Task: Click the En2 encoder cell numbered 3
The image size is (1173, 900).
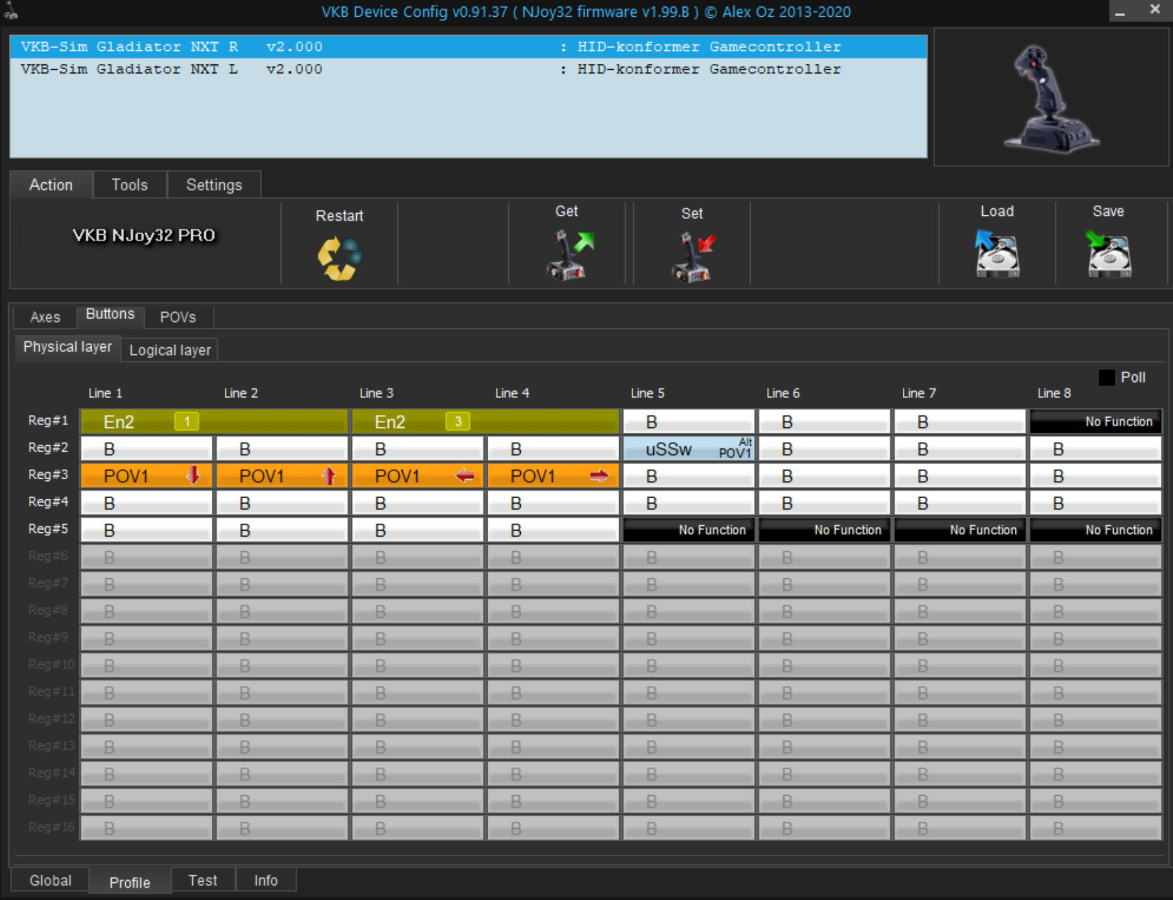Action: 485,422
